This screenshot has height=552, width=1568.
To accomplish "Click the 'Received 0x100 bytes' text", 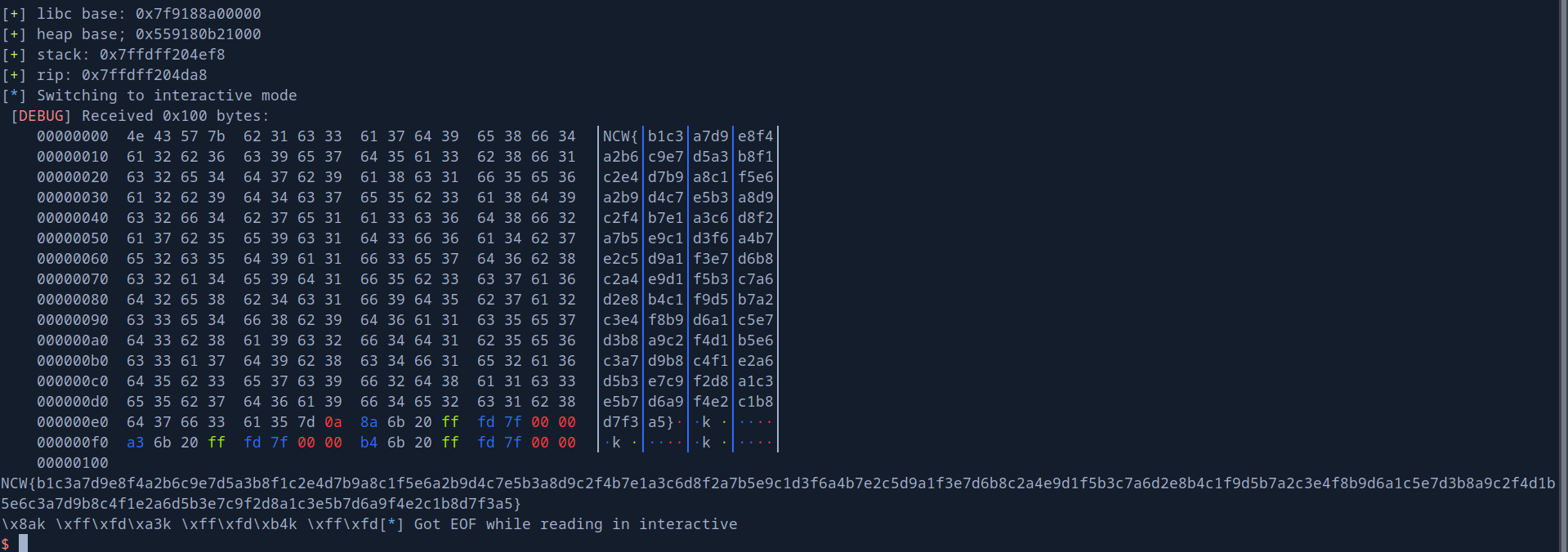I will tap(175, 116).
